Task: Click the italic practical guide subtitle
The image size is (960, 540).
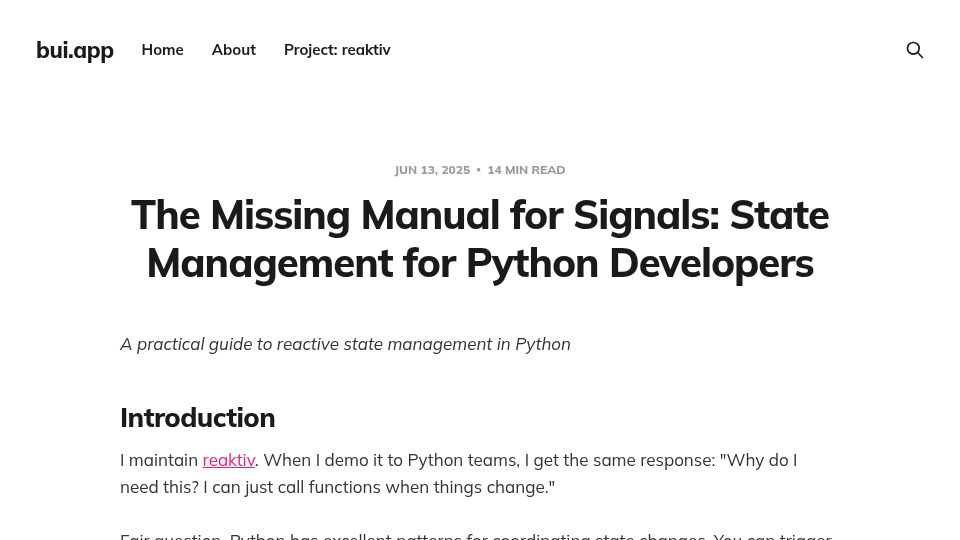Action: (345, 344)
